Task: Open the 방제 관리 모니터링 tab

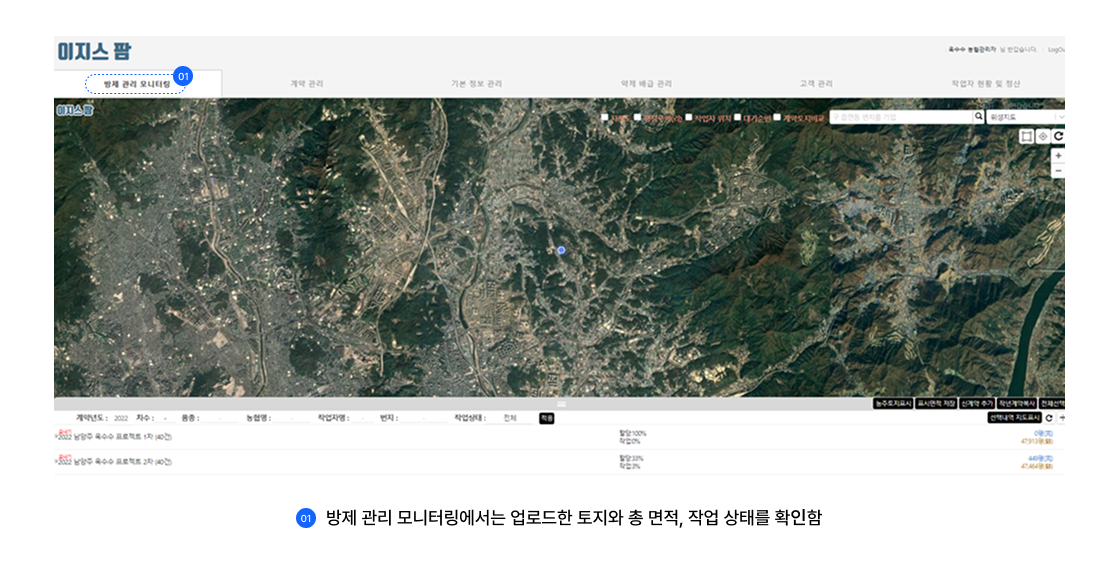Action: tap(137, 84)
